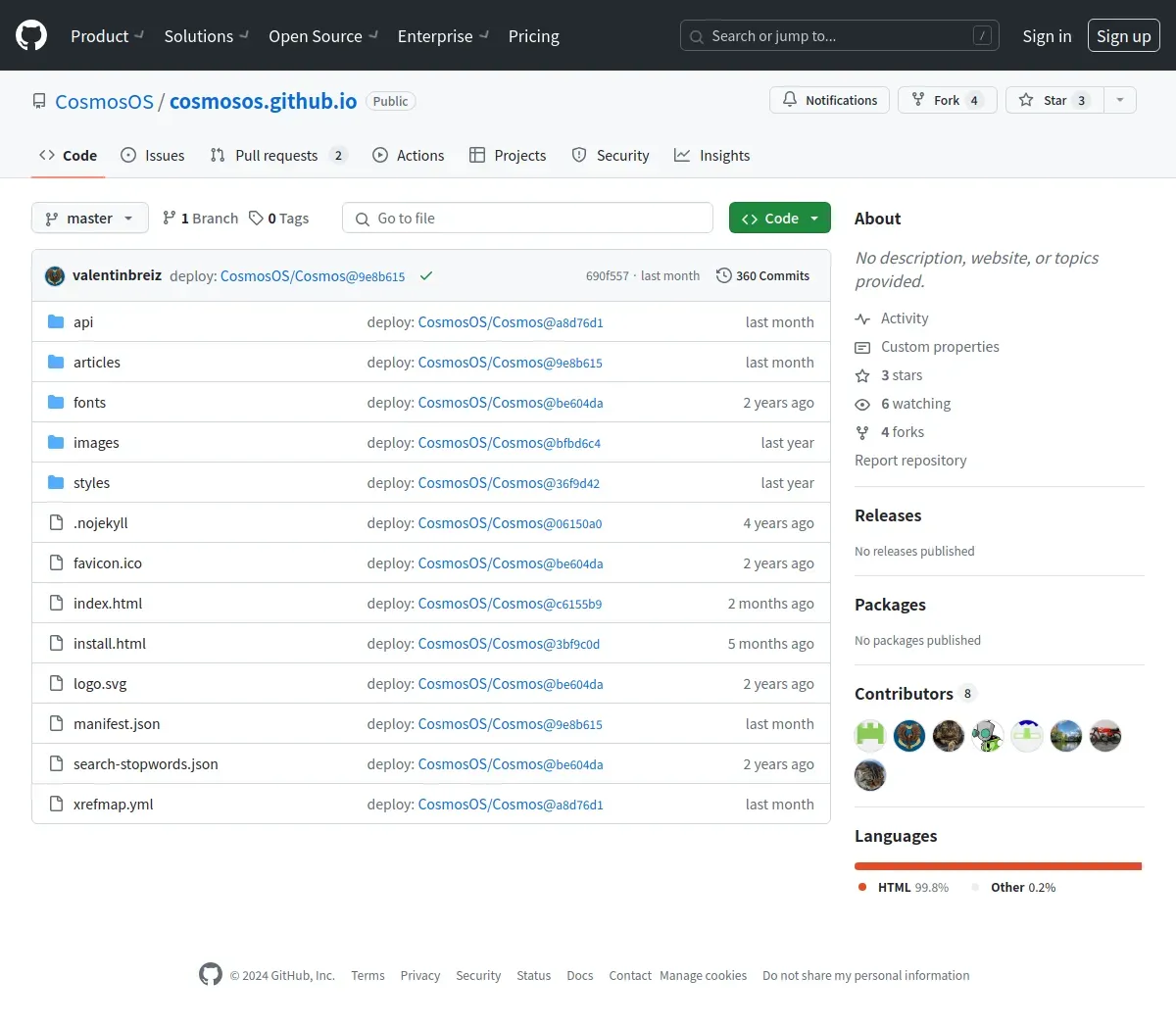Click the Notifications bell button
The image size is (1176, 1026).
tap(830, 100)
